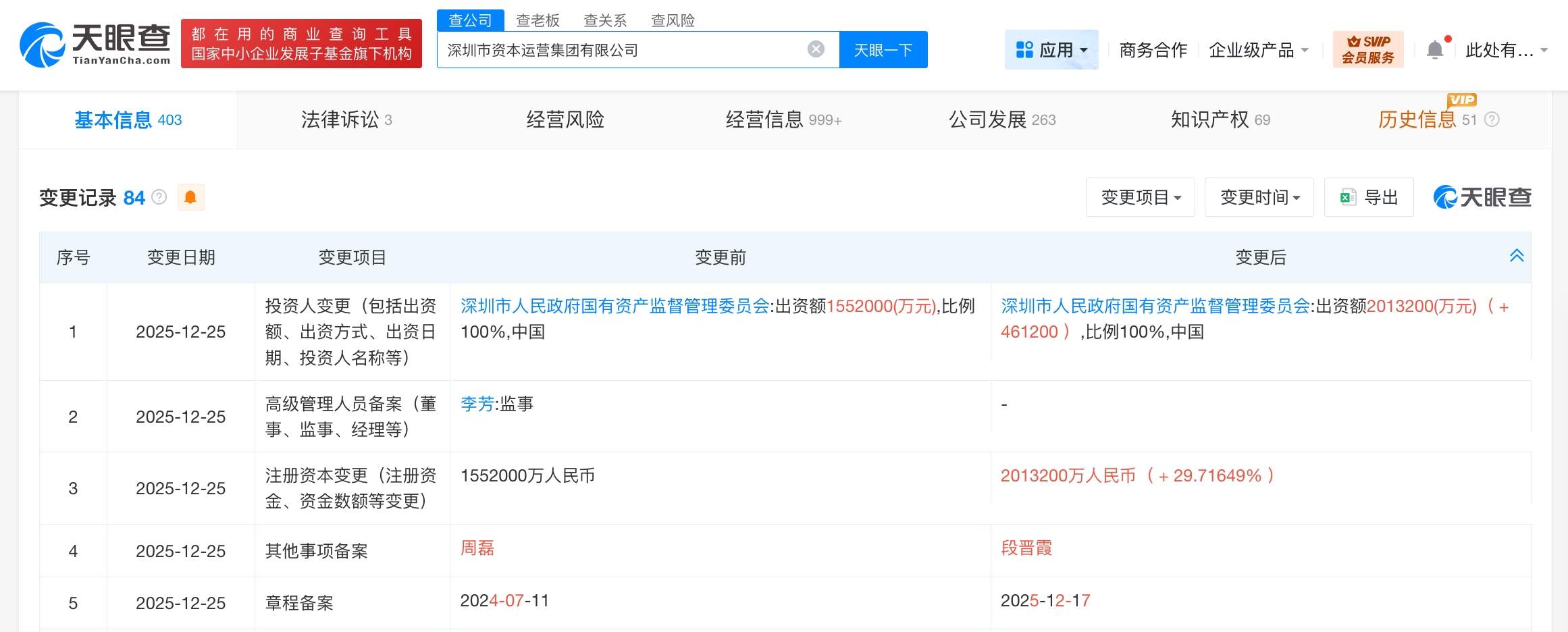Click 导出 export button
This screenshot has width=1568, height=632.
coord(1369,197)
